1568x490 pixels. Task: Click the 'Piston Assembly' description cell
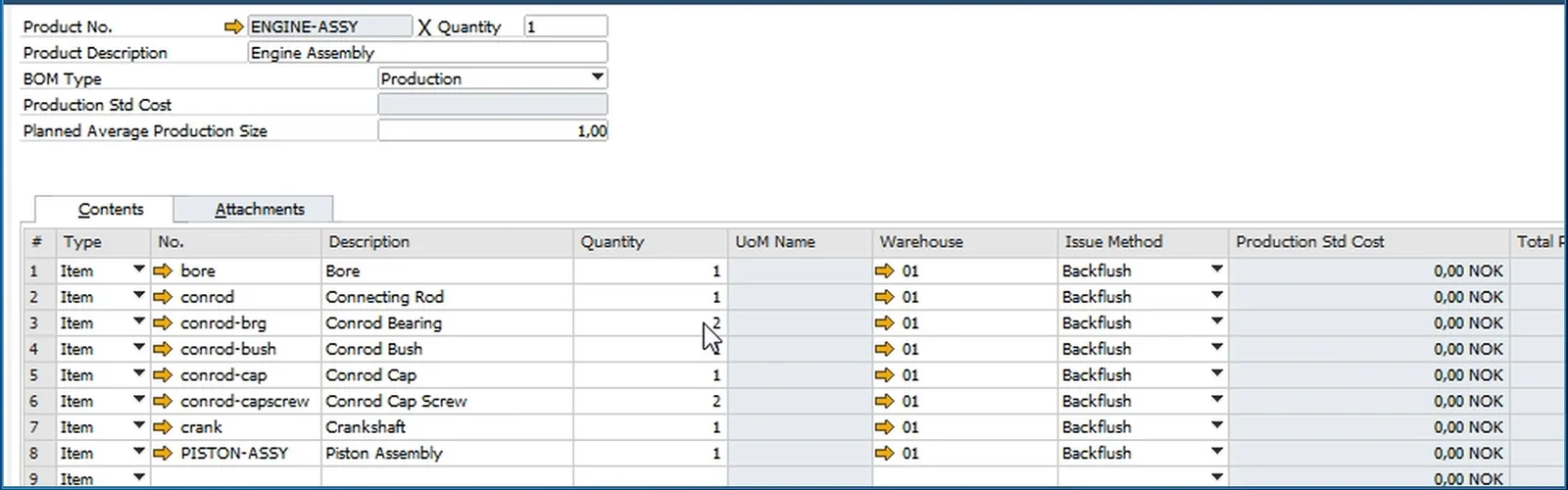click(447, 453)
